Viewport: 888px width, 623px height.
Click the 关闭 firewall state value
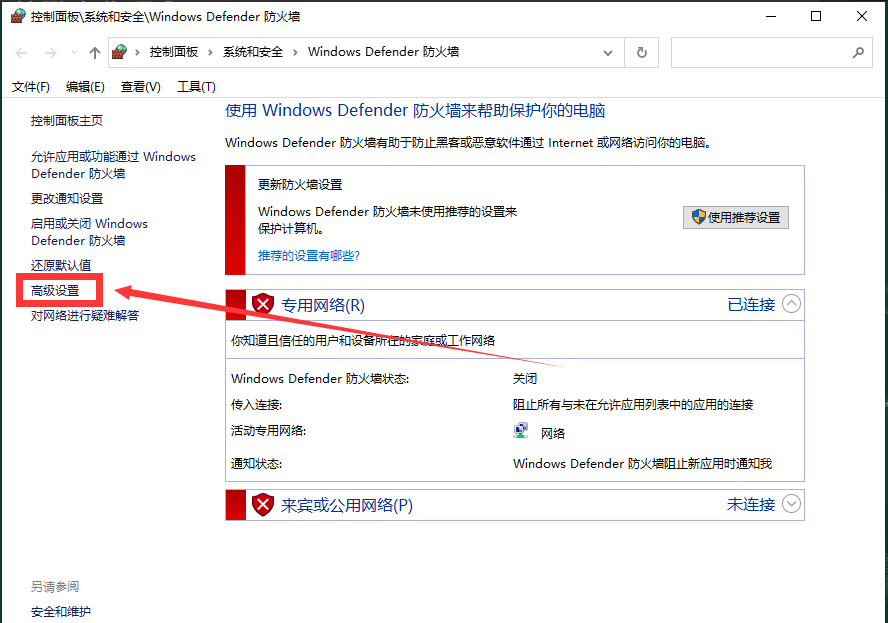click(x=525, y=378)
